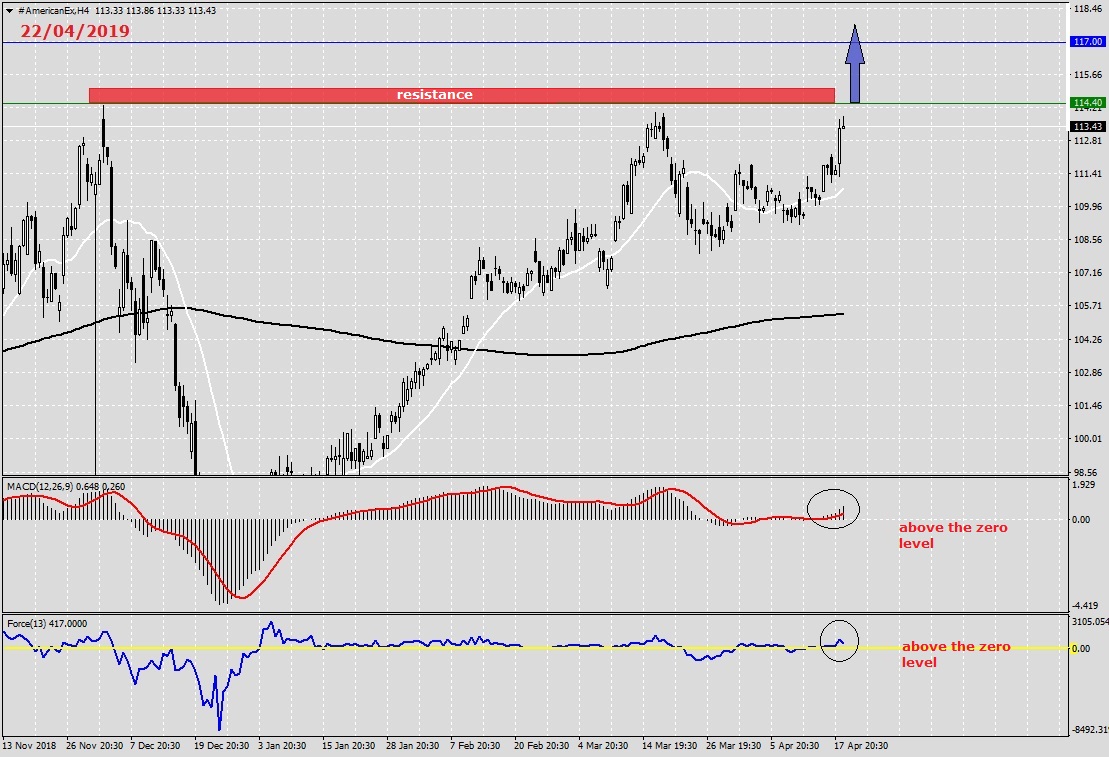1109x757 pixels.
Task: Select the circle marker on Force panel
Action: click(x=839, y=641)
